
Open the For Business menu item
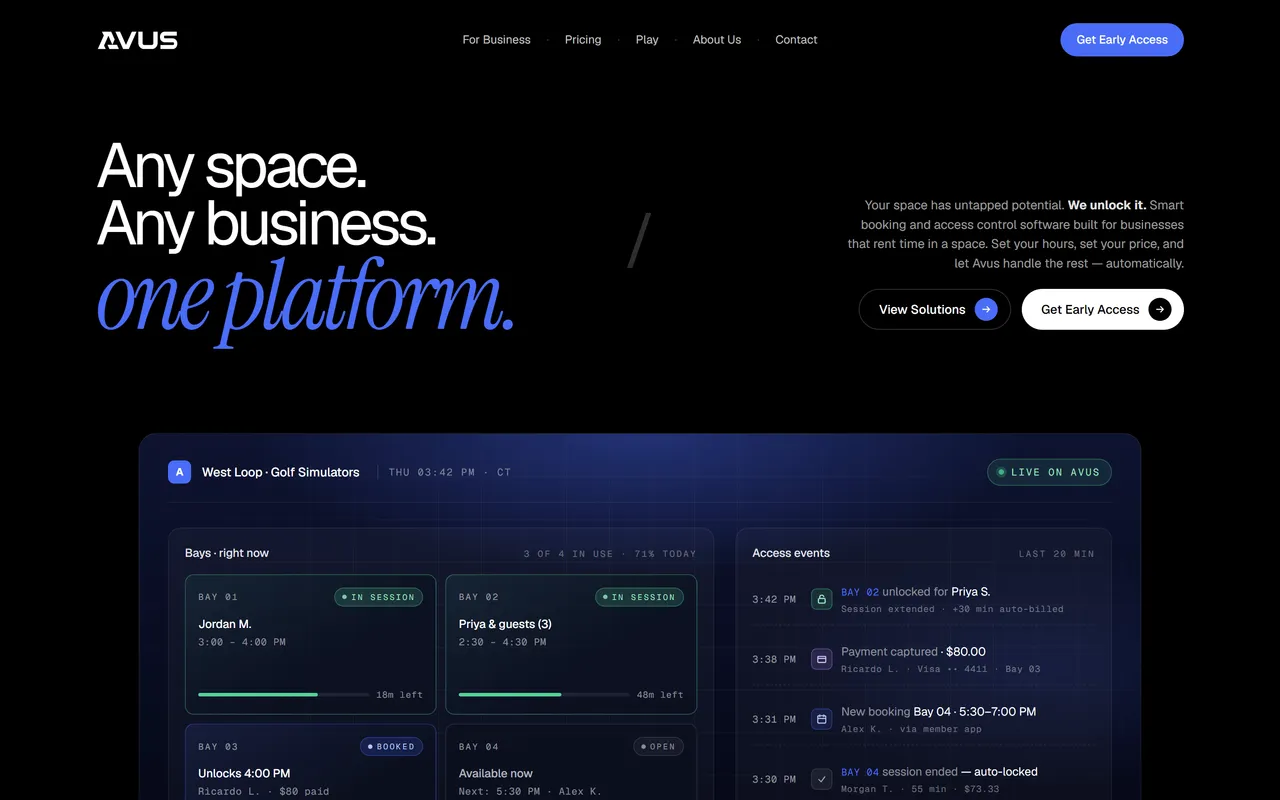click(497, 40)
